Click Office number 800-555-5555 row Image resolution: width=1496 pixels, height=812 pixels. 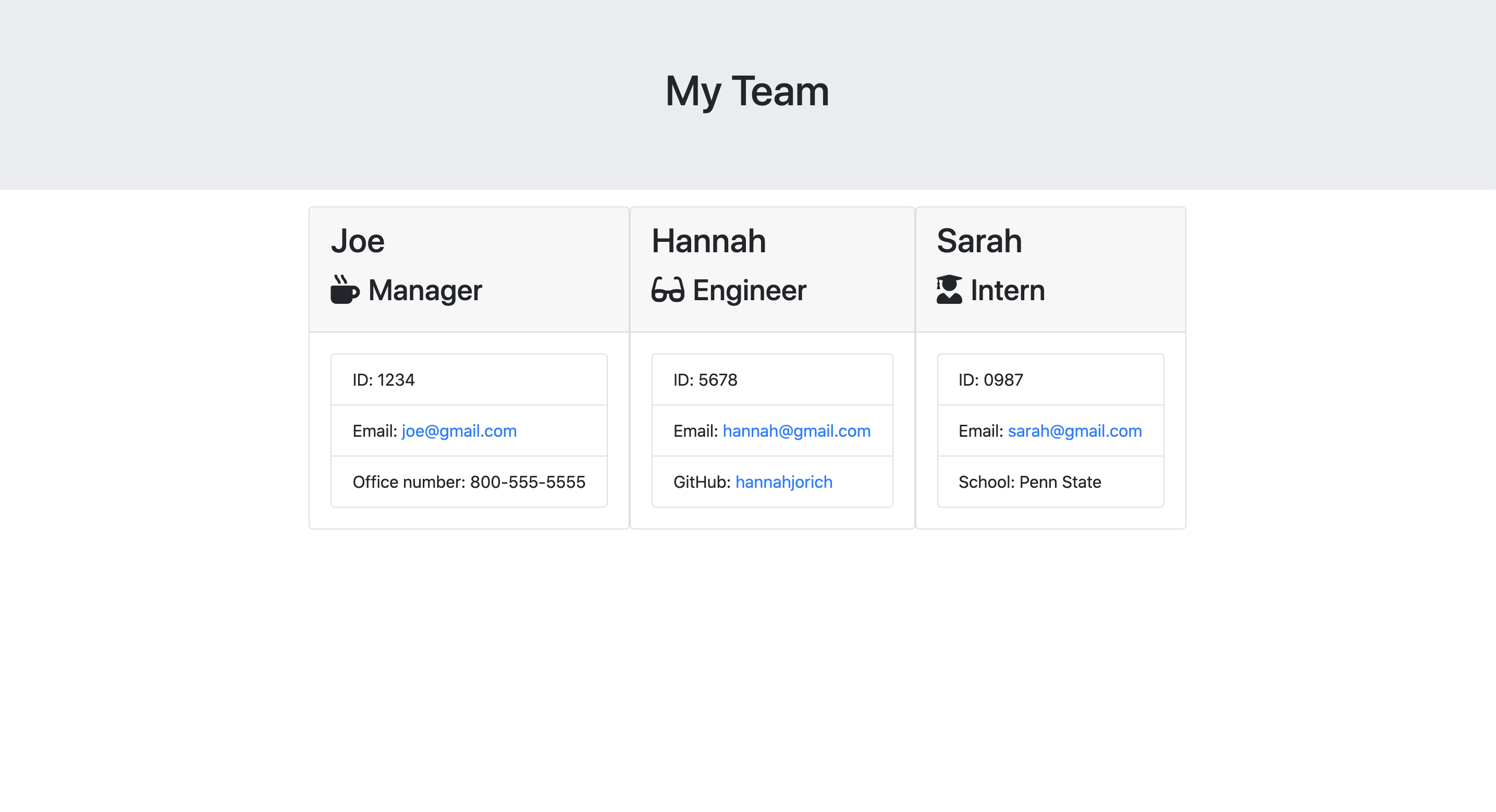469,482
